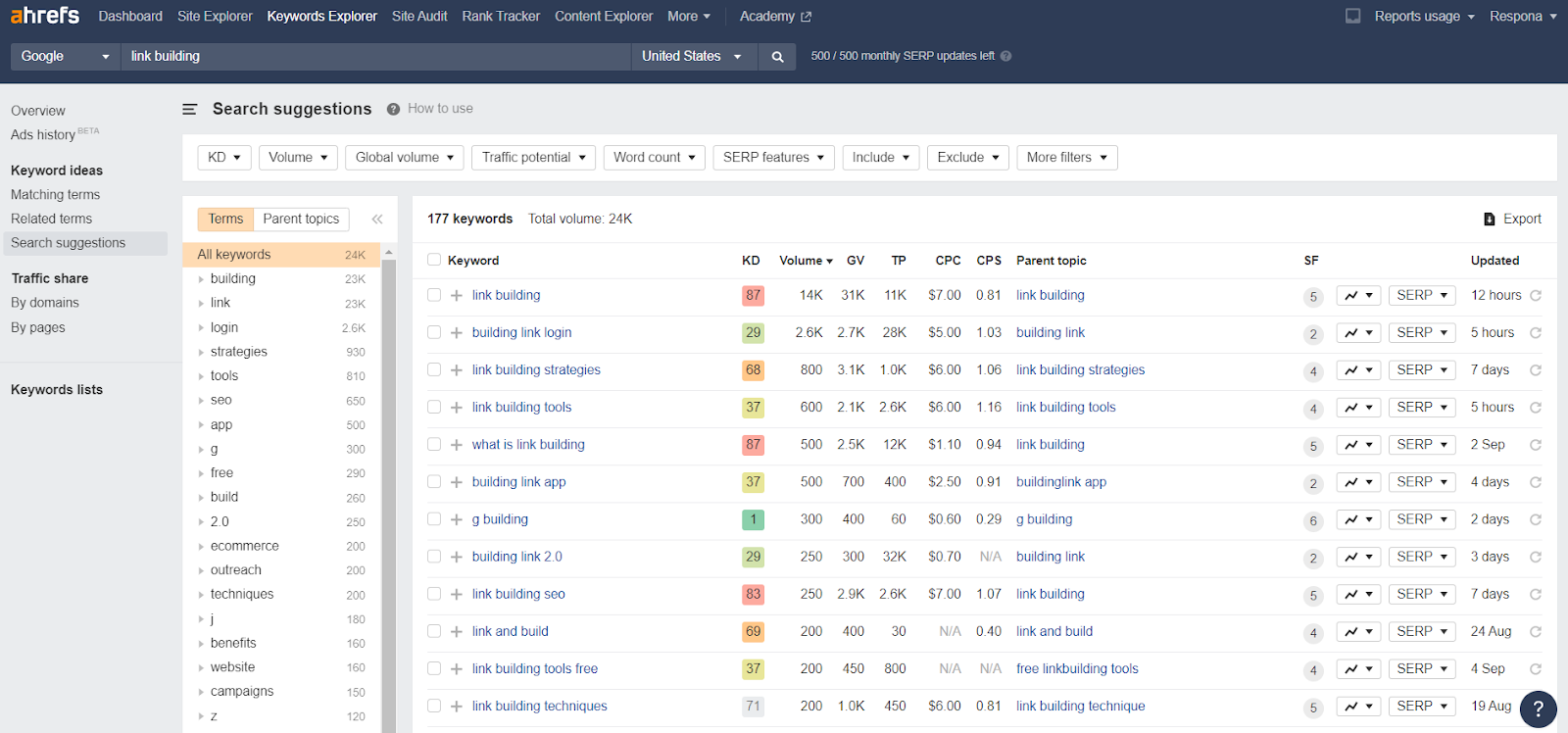Click the KD 68 badge for link building strategies

[753, 370]
